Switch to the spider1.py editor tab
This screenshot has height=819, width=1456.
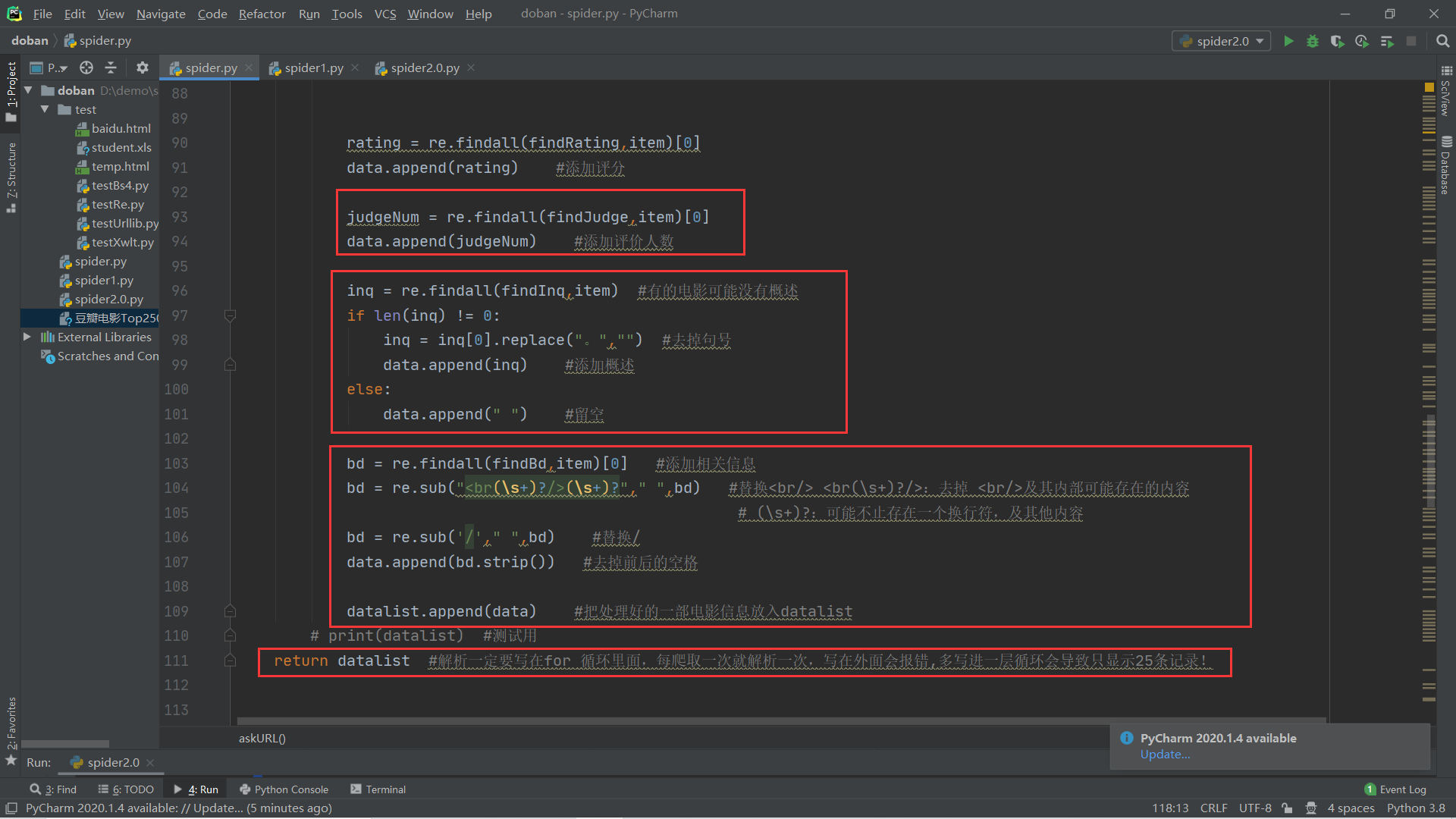pos(313,67)
